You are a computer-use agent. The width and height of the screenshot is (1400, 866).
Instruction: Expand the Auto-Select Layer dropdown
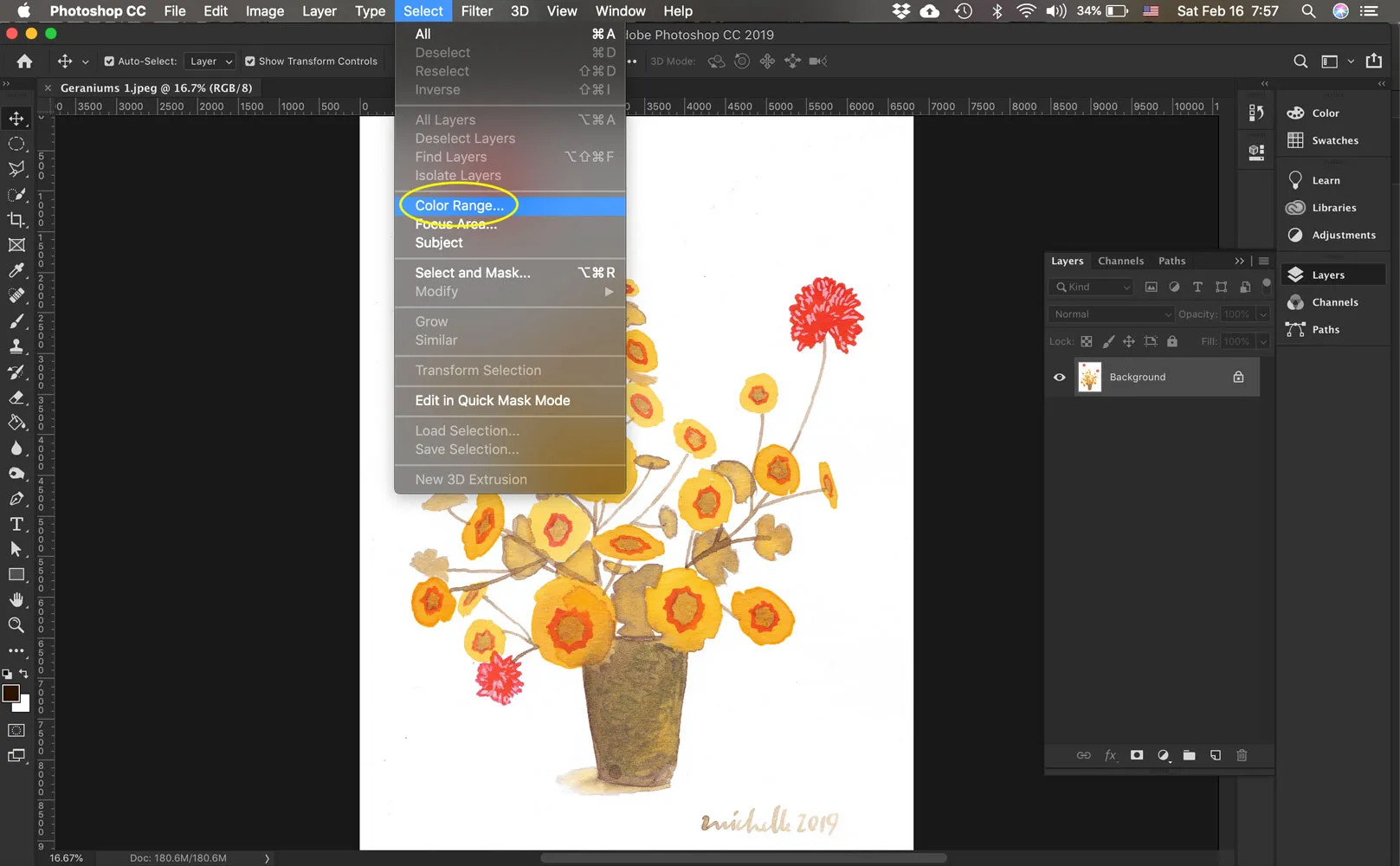[x=211, y=61]
